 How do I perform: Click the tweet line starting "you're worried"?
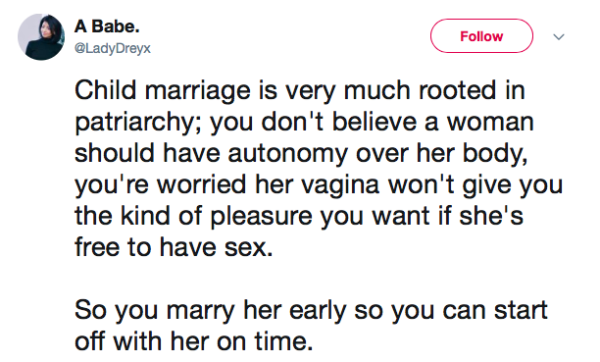click(x=319, y=185)
